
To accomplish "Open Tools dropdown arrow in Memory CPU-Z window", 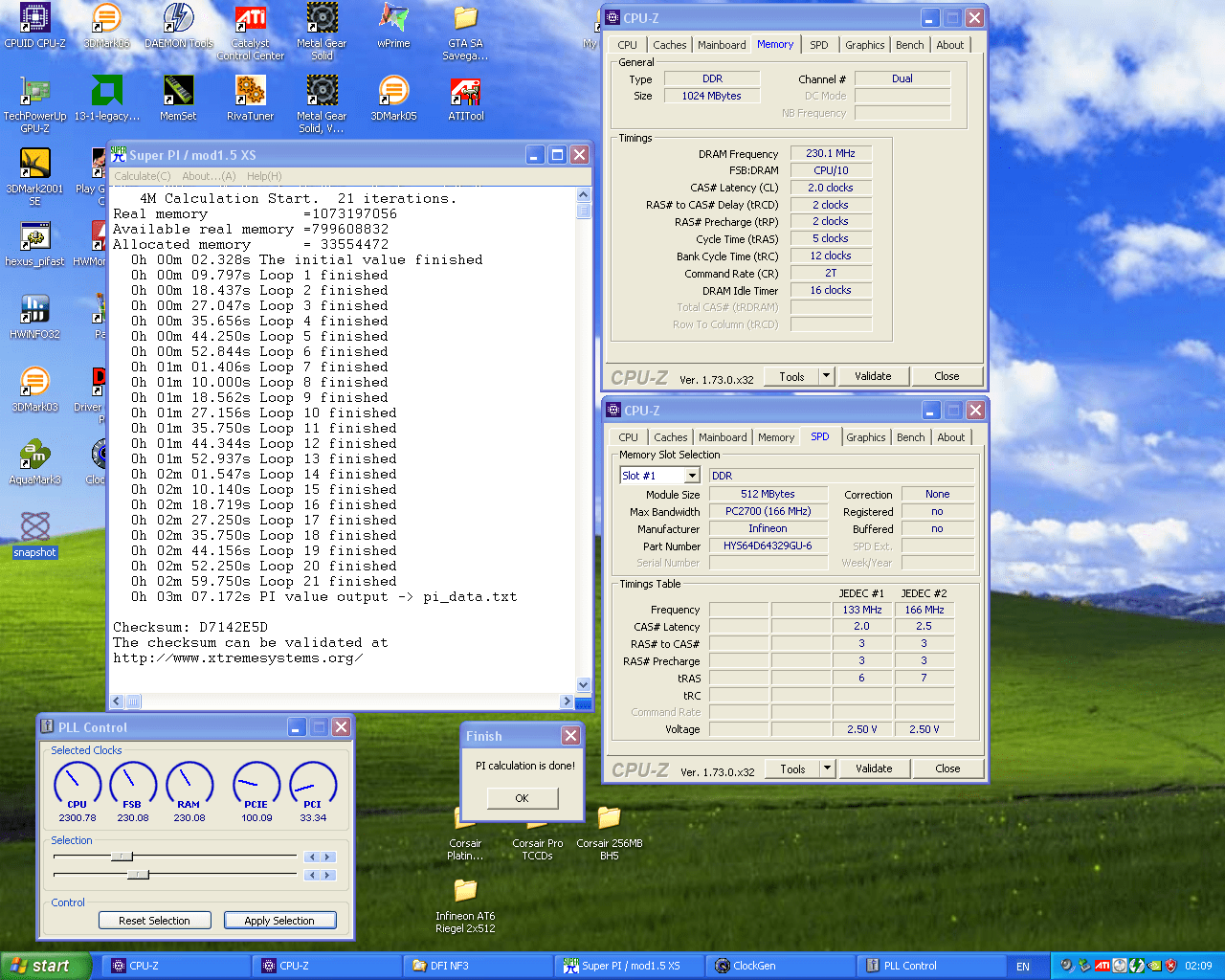I will coord(826,376).
